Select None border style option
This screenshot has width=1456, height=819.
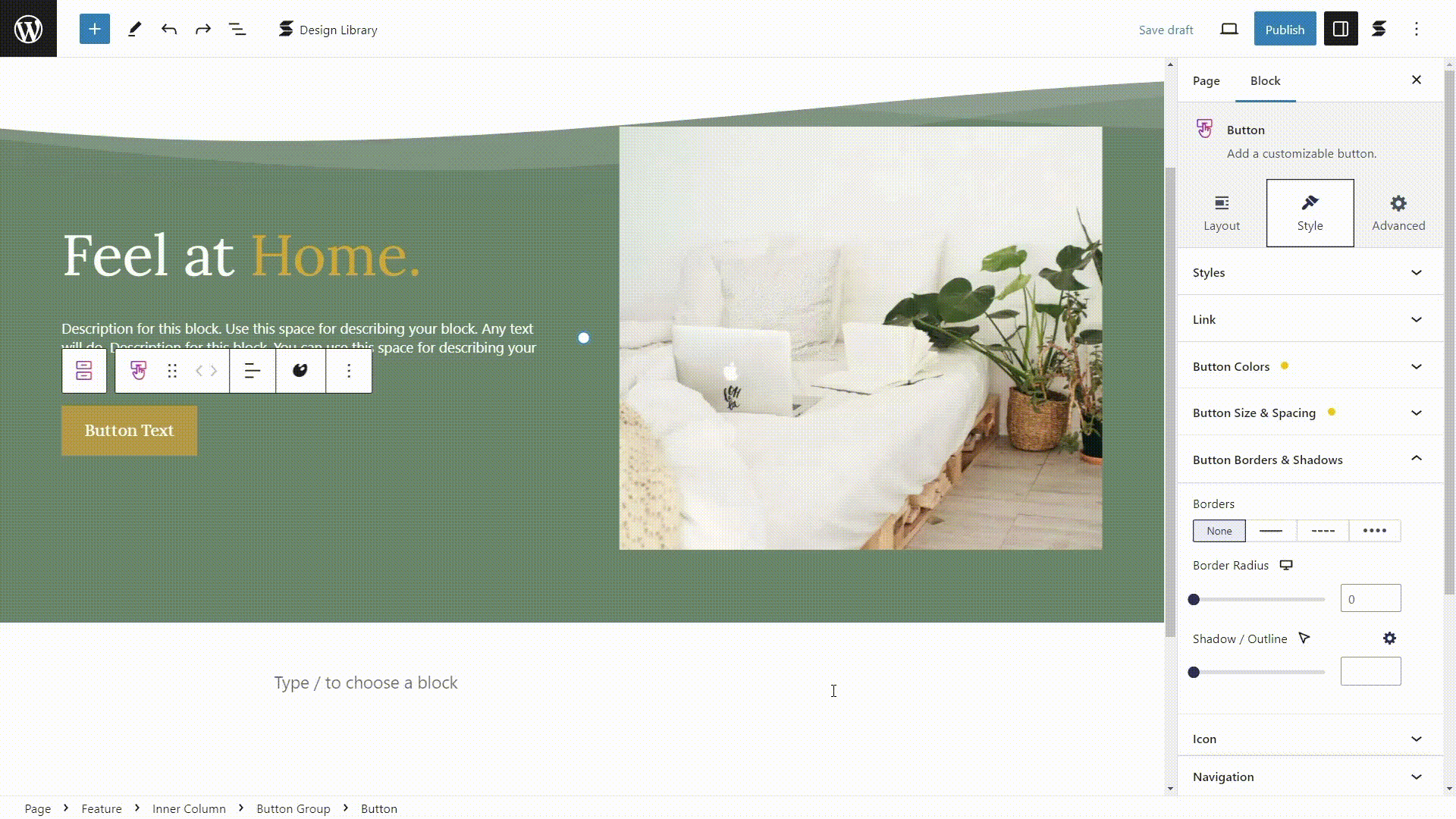point(1219,530)
